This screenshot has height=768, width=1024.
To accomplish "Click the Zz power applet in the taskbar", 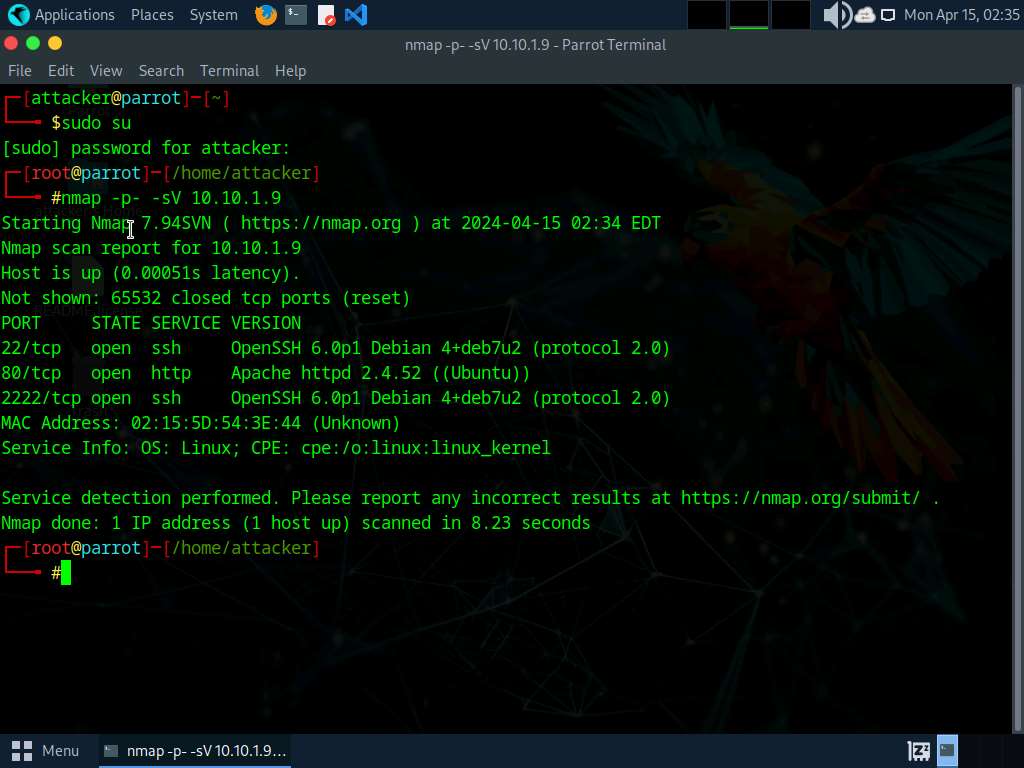I will tap(917, 750).
